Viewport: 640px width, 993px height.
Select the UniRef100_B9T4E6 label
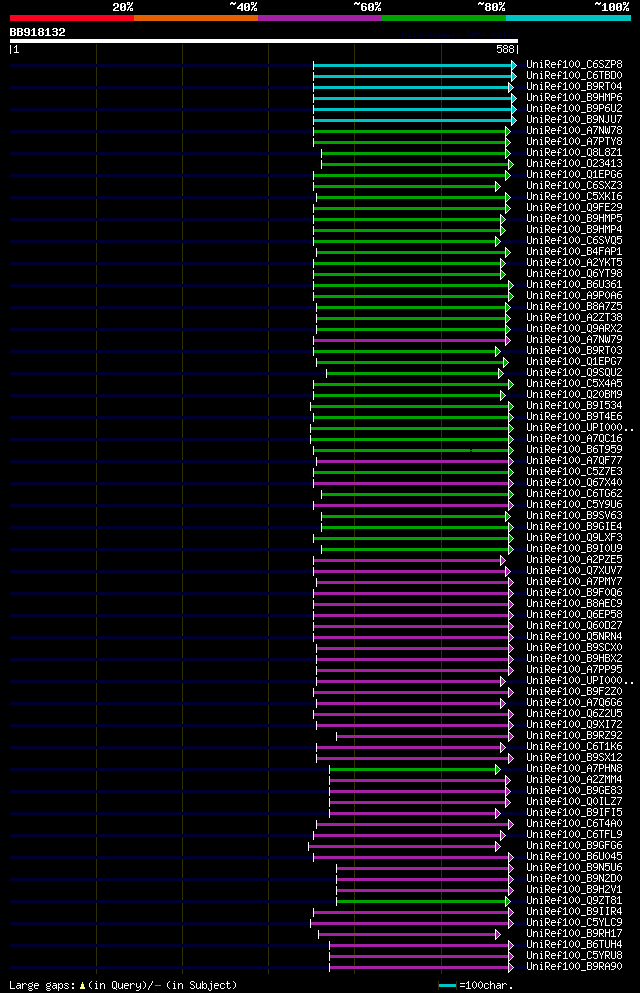click(574, 417)
